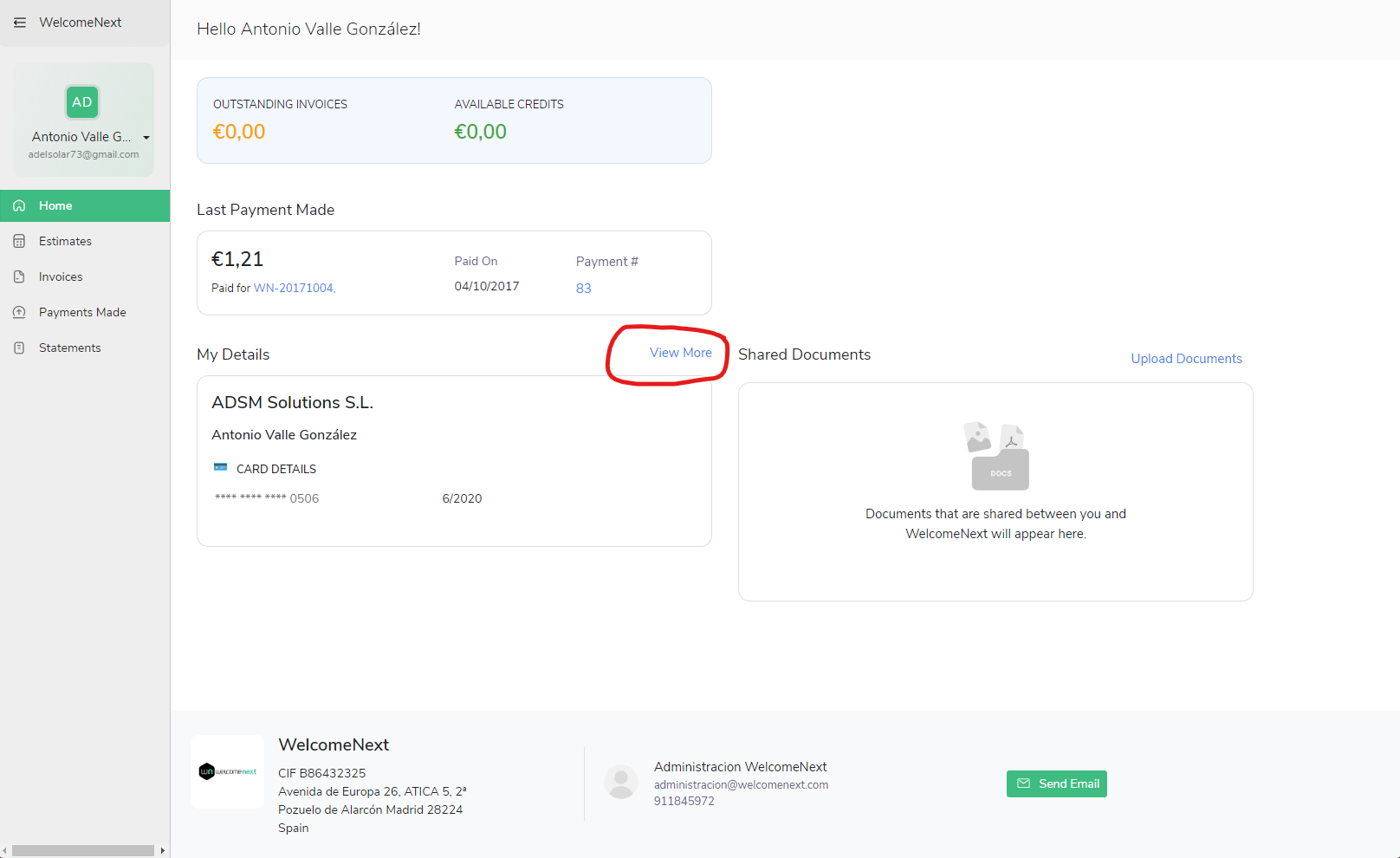1400x858 pixels.
Task: Click the Send Email button
Action: tap(1056, 783)
